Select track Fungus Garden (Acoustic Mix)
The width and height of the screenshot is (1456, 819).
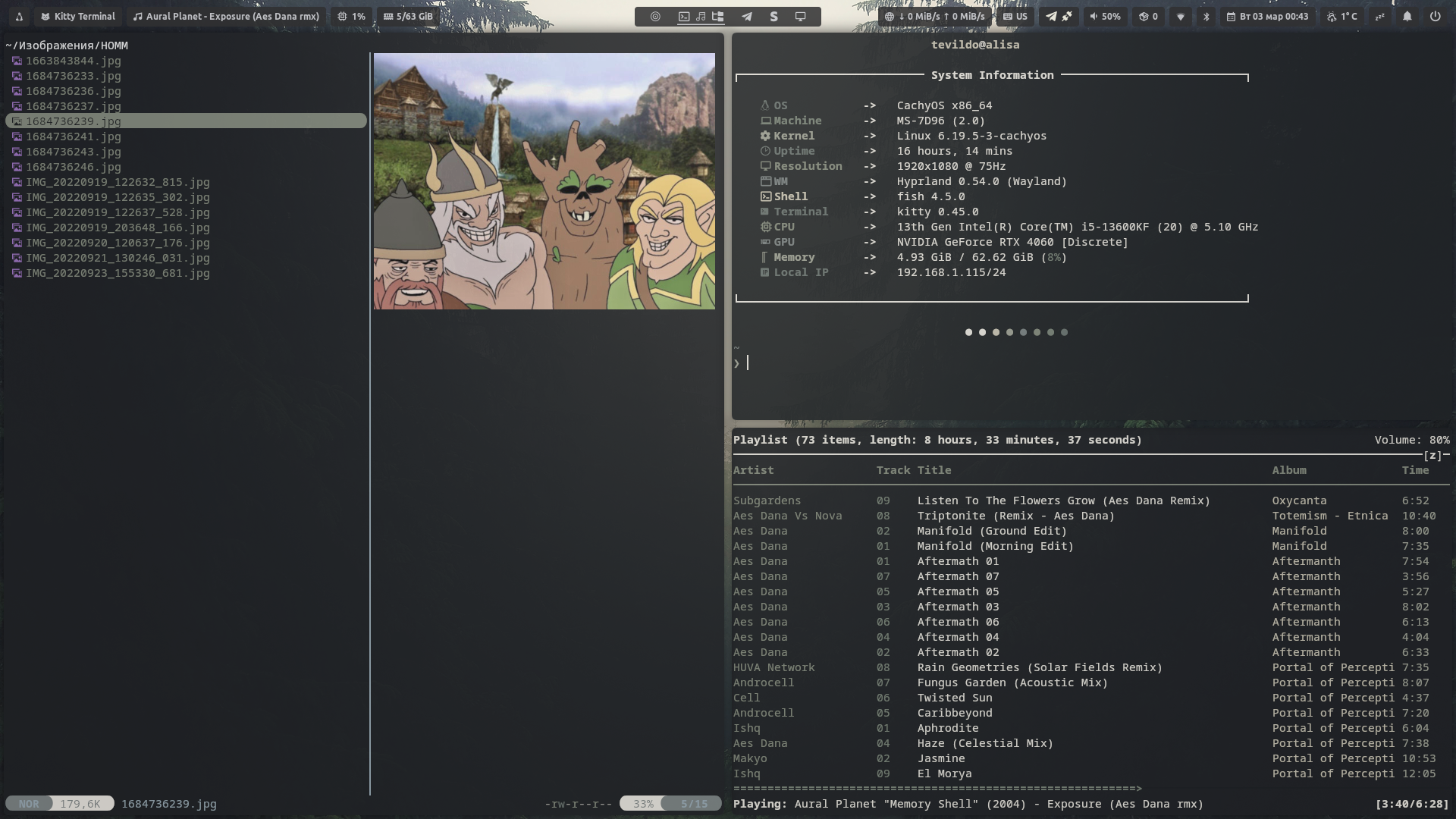tap(1012, 682)
